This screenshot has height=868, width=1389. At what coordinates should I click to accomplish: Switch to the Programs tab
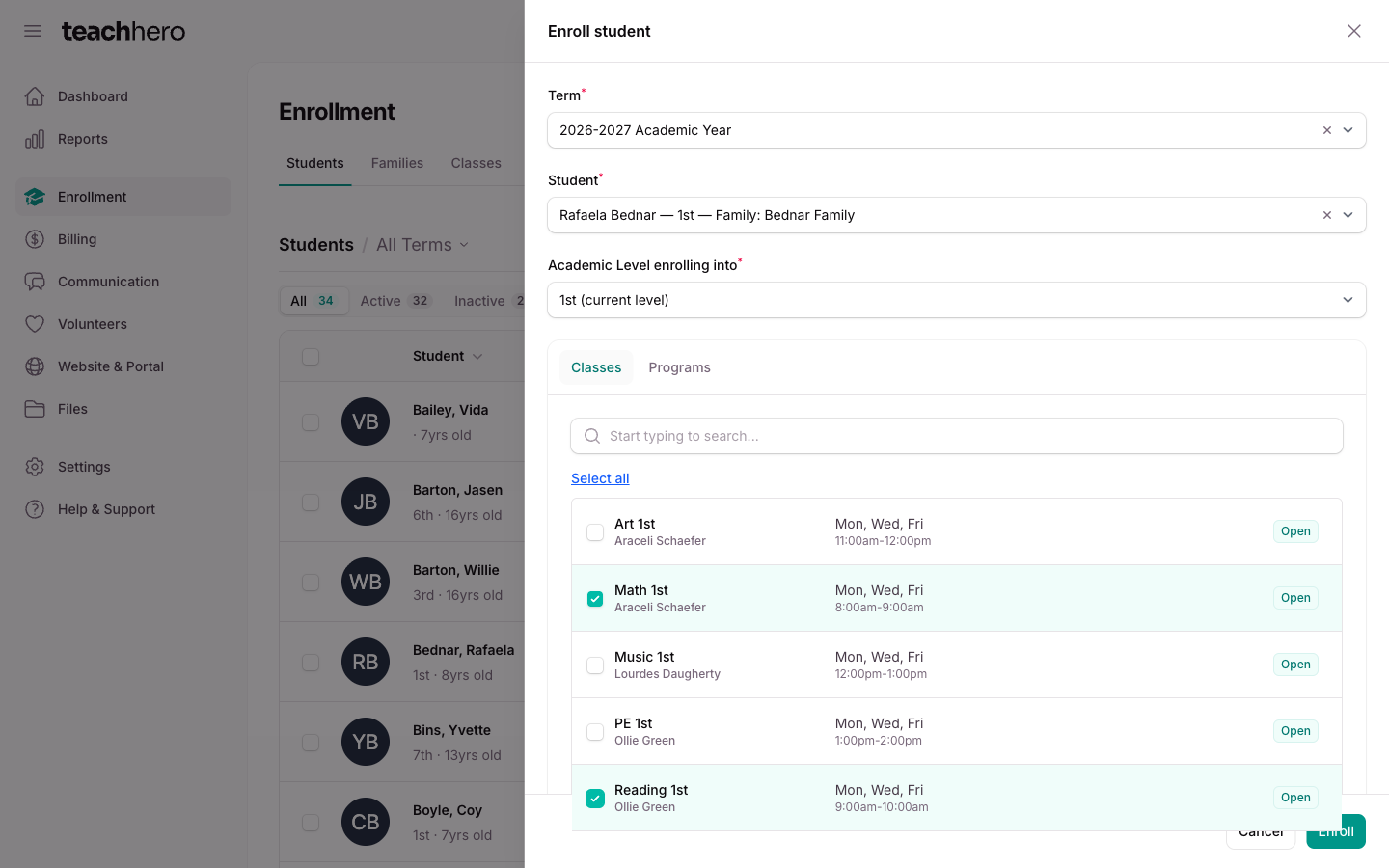pyautogui.click(x=679, y=367)
